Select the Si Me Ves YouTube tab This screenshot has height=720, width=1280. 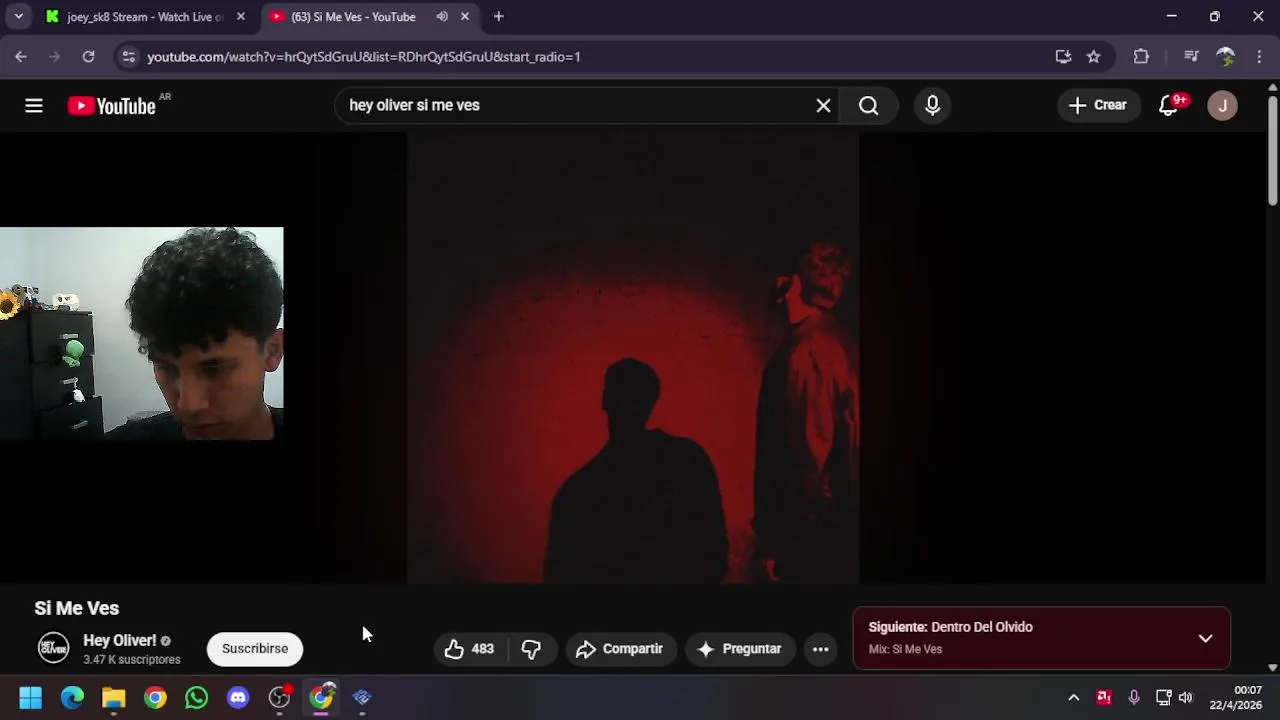click(353, 17)
